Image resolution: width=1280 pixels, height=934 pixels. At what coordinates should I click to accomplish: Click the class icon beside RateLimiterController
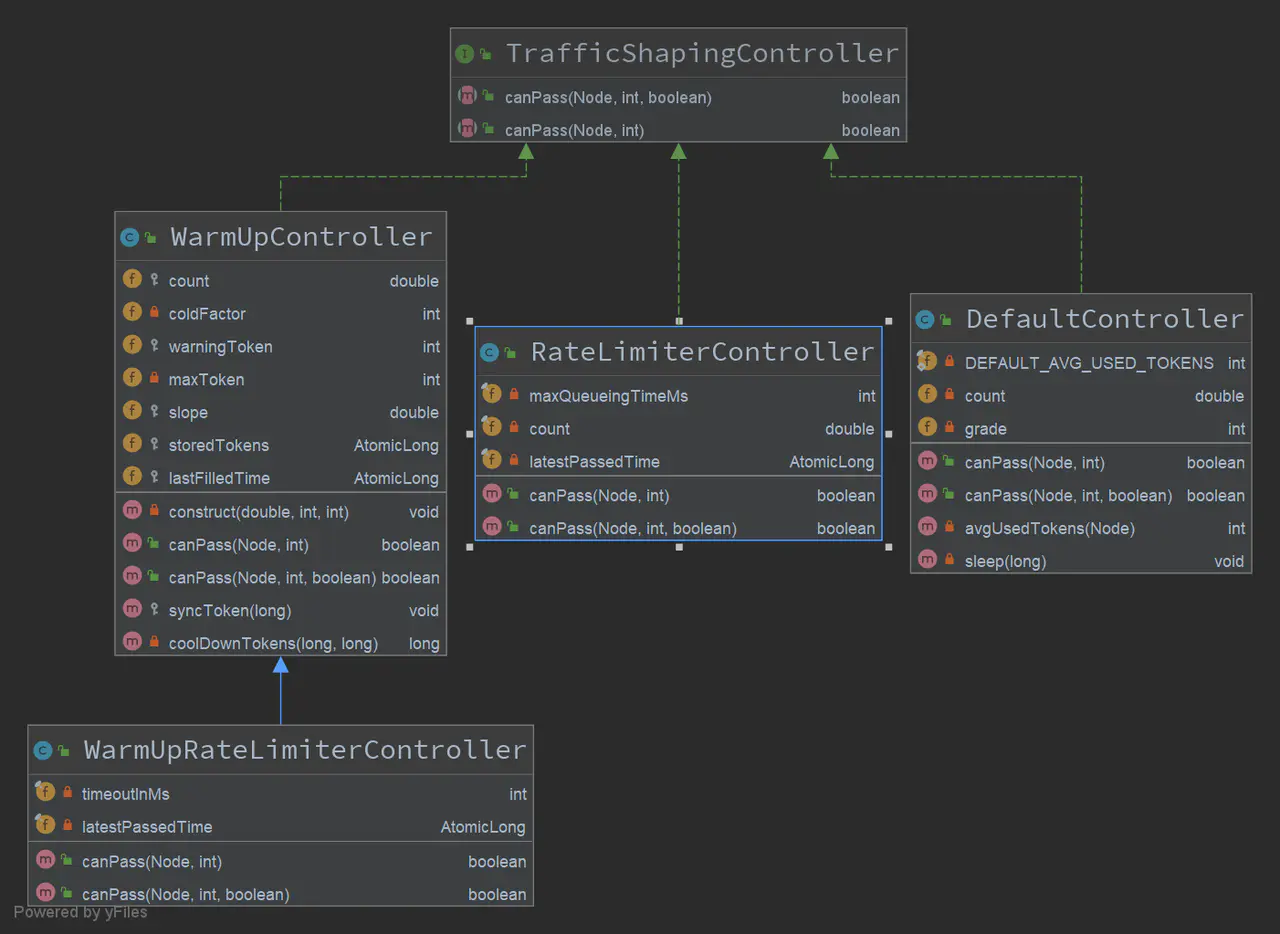(x=489, y=353)
